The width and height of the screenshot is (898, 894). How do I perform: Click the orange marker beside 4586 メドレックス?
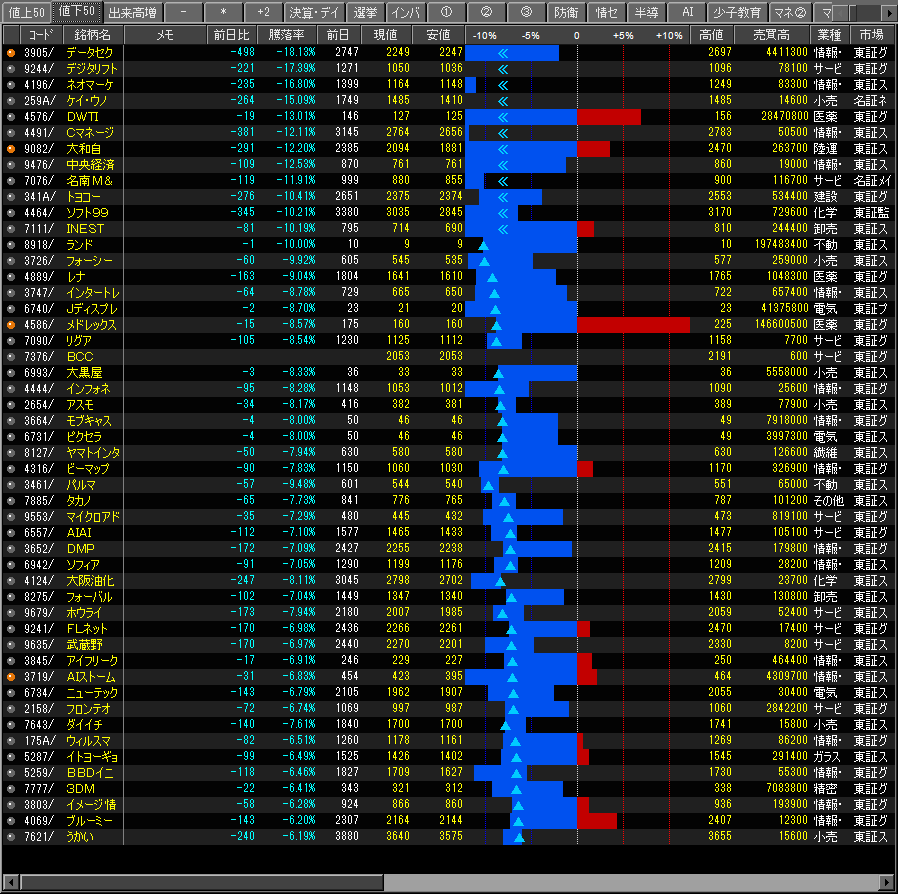tap(11, 324)
